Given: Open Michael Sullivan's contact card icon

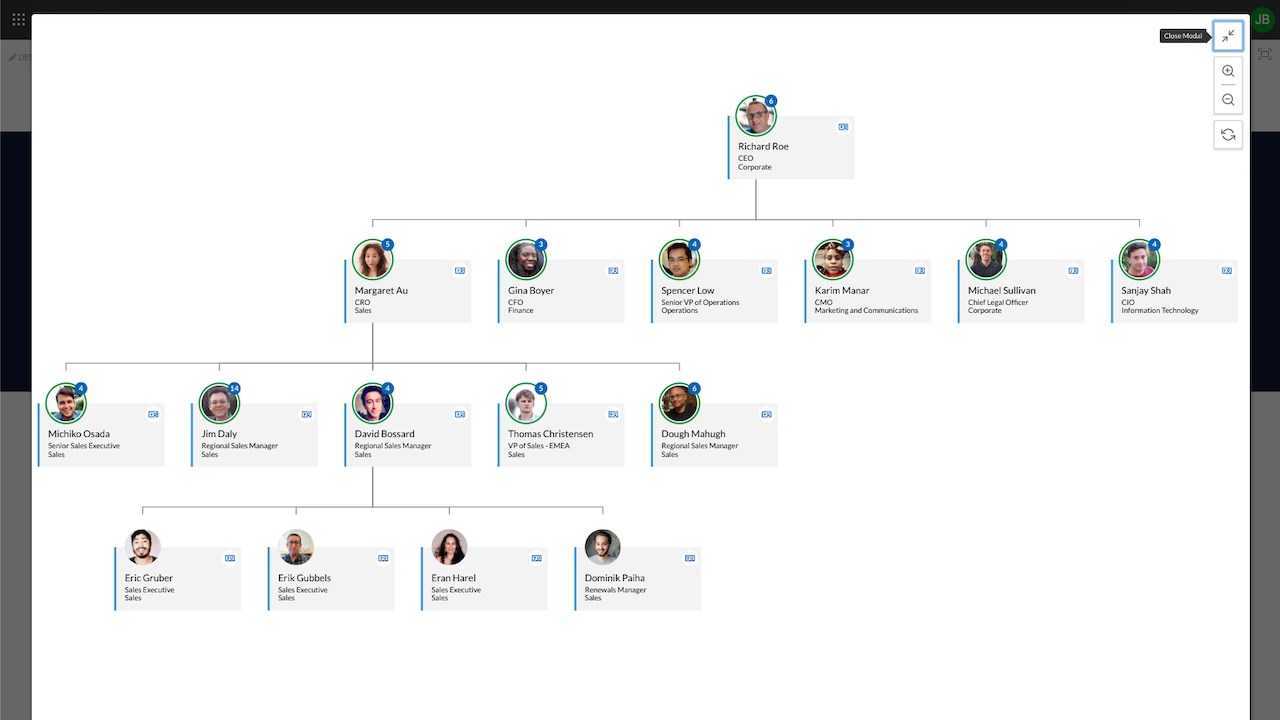Looking at the screenshot, I should (1073, 271).
